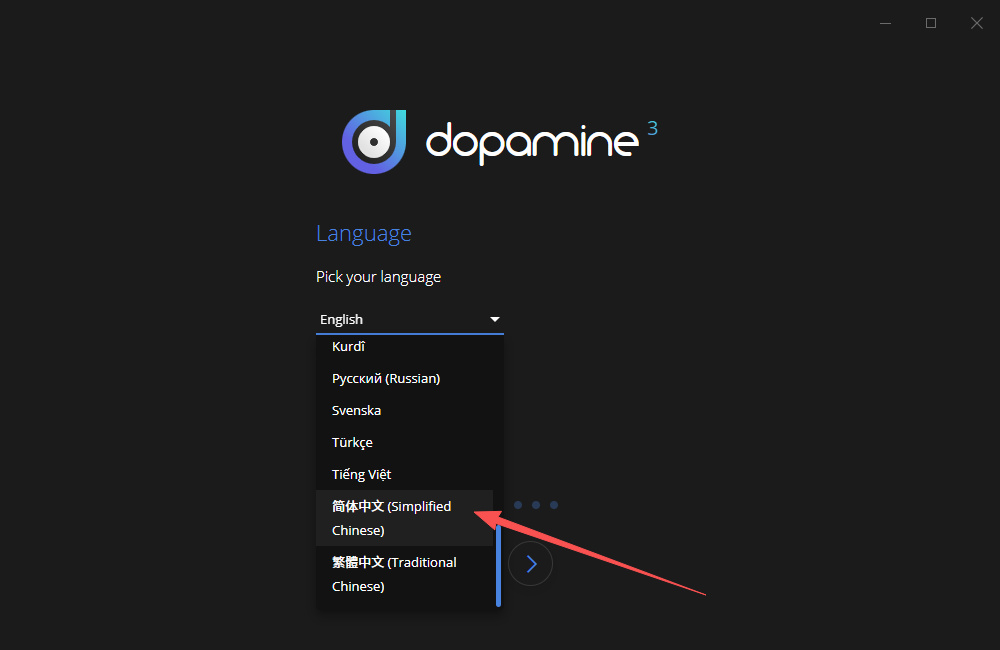Open the English language dropdown
Viewport: 1000px width, 650px height.
click(409, 319)
